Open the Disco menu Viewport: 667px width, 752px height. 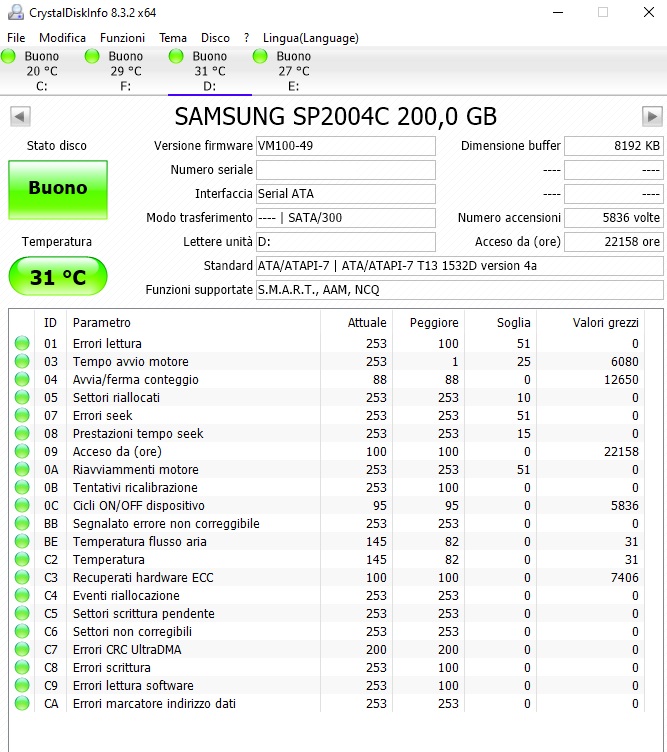click(215, 38)
